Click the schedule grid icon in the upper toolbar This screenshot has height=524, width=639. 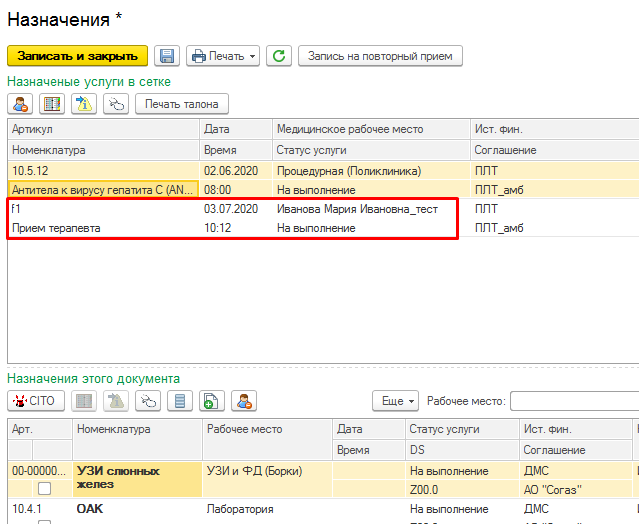(52, 103)
